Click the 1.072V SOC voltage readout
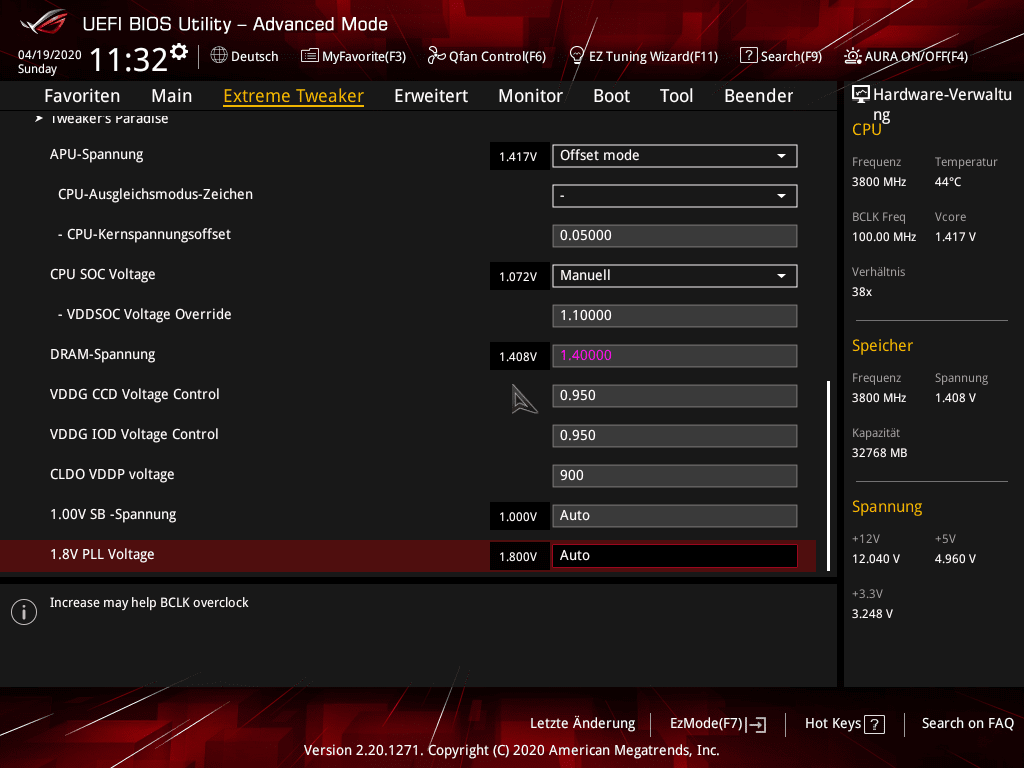 coord(519,276)
